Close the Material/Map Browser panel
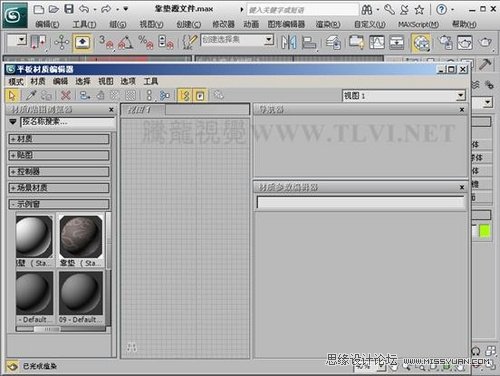Image resolution: width=500 pixels, height=376 pixels. 111,110
